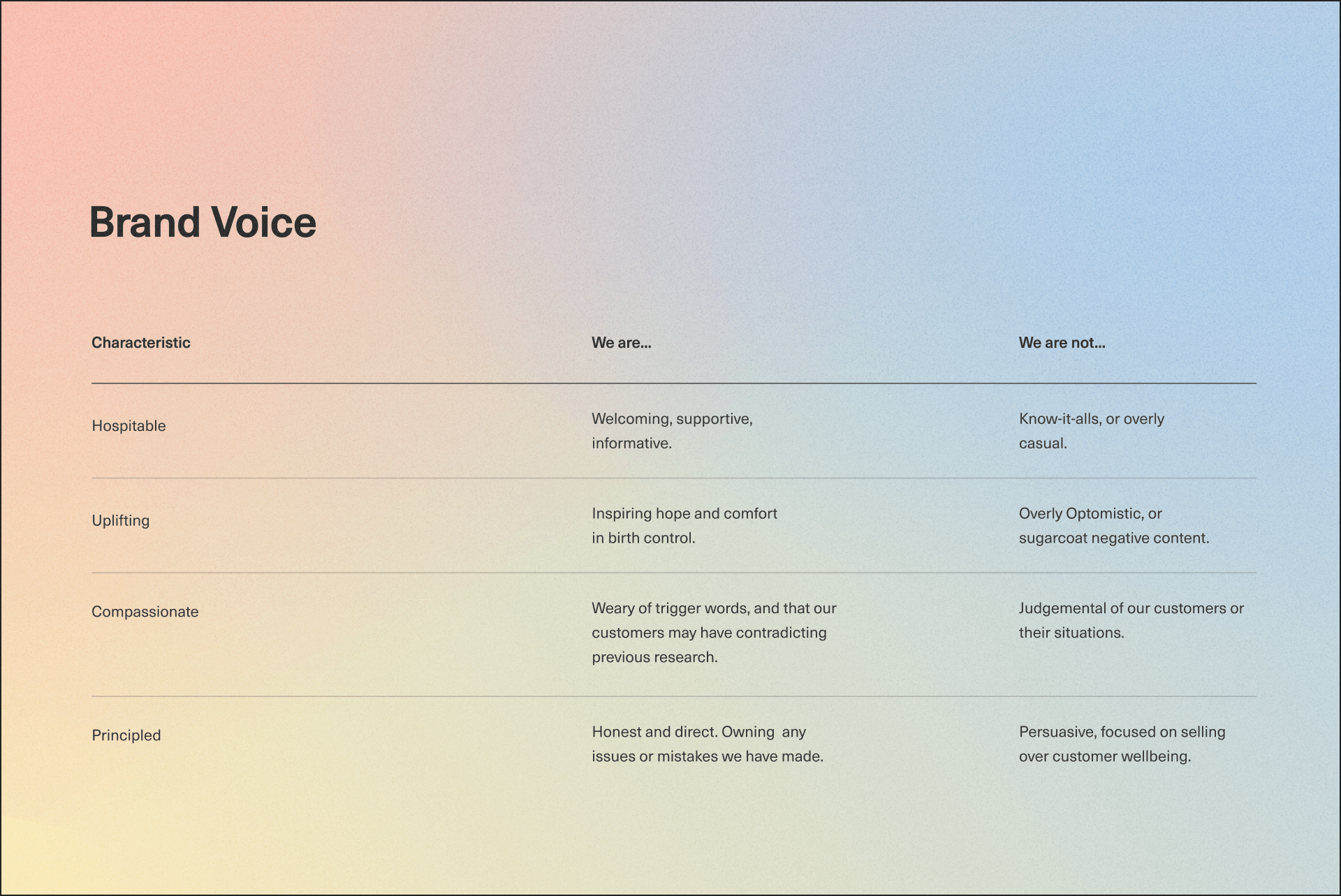Viewport: 1341px width, 896px height.
Task: Select the Compassionate characteristic label
Action: (145, 611)
